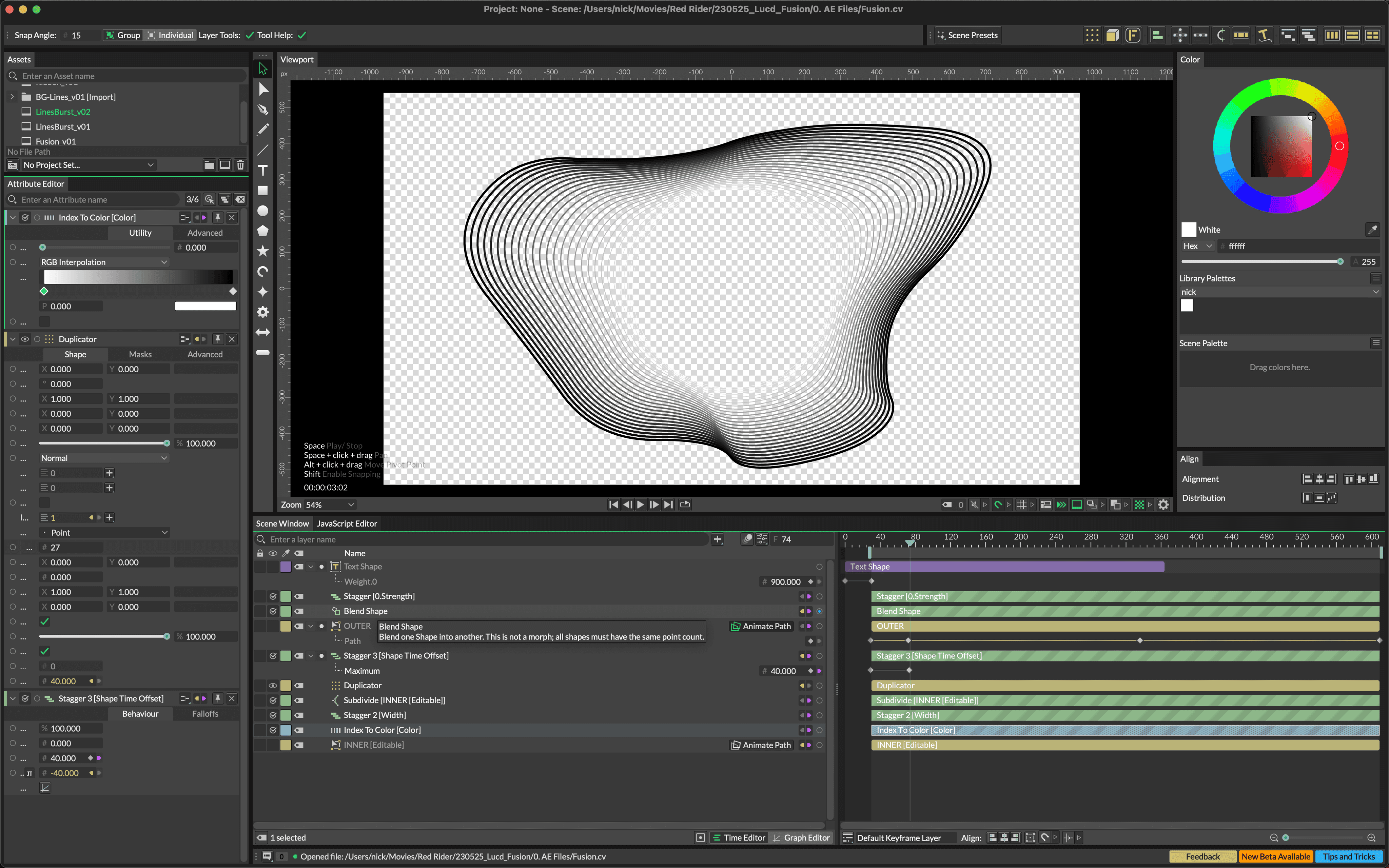Screen dimensions: 1389x868
Task: Toggle visibility of Duplicator layer
Action: [x=273, y=686]
